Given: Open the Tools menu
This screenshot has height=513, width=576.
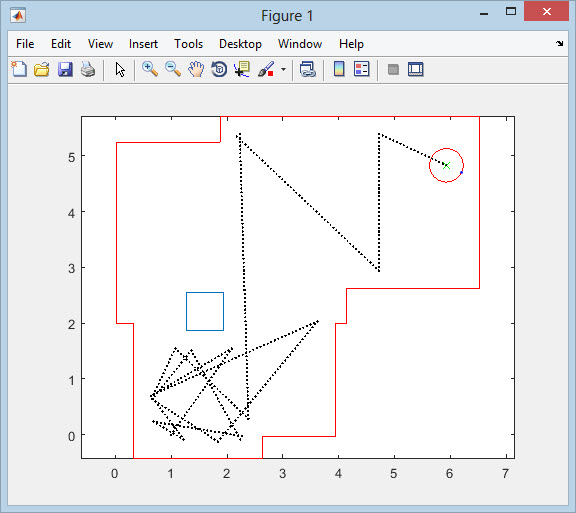Looking at the screenshot, I should click(188, 44).
